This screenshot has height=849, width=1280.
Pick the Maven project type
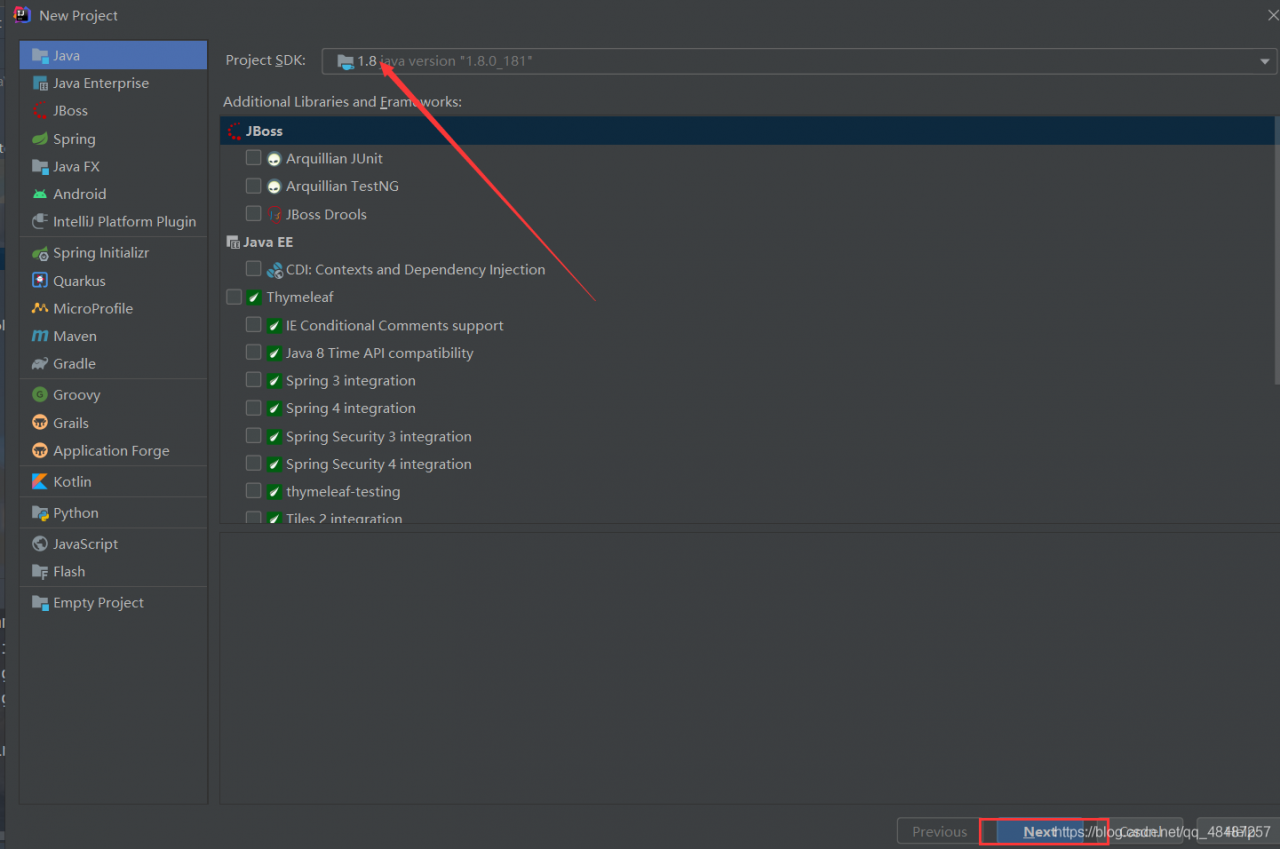tap(113, 336)
